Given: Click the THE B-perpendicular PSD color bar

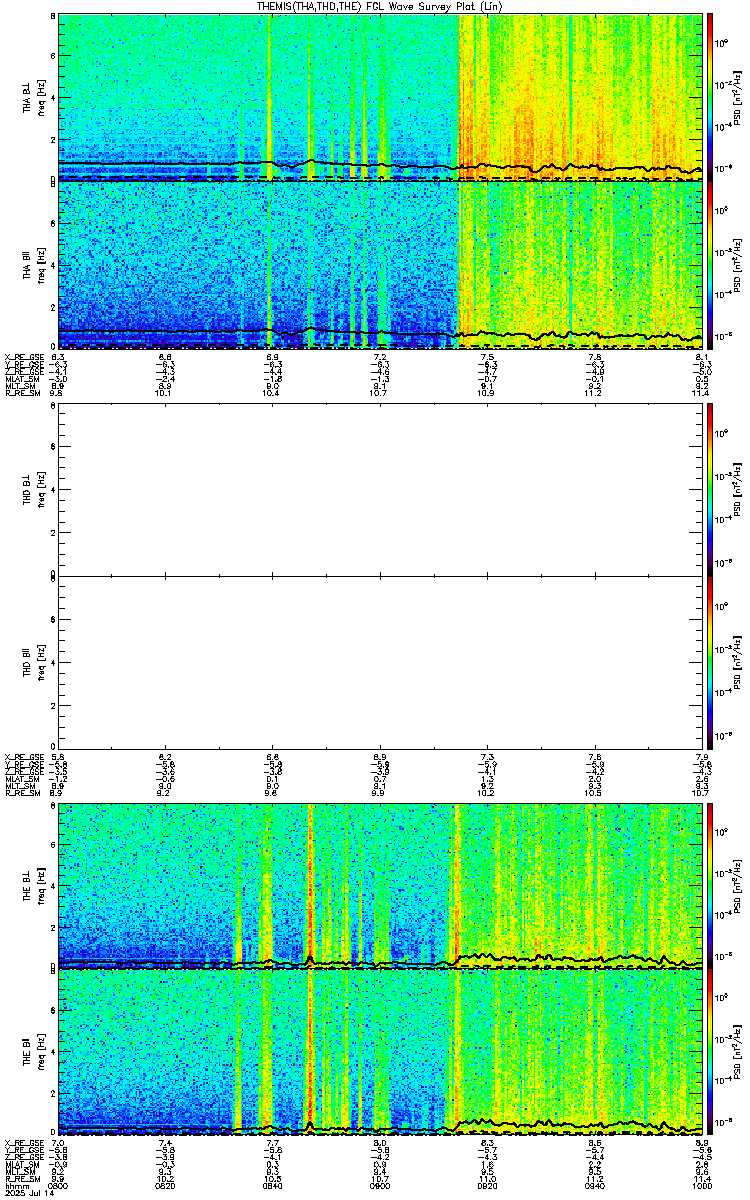Looking at the screenshot, I should pos(711,884).
